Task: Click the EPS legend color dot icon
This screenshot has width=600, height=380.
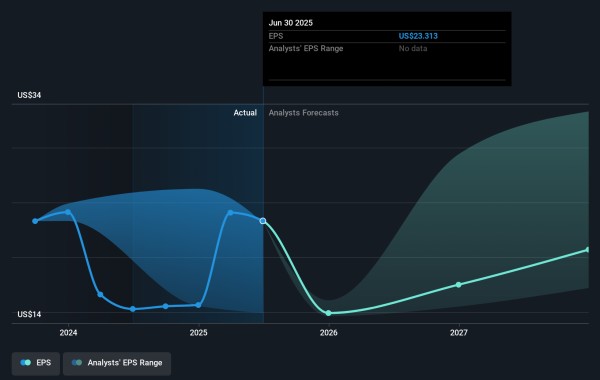Action: click(26, 363)
